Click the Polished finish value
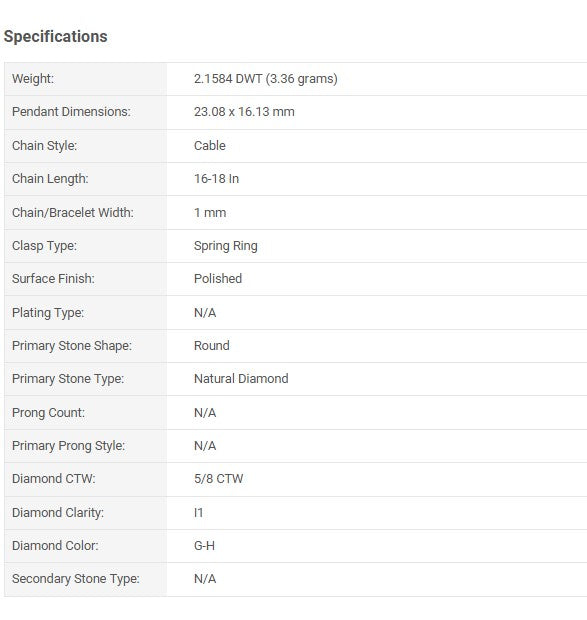The width and height of the screenshot is (587, 620). 218,279
